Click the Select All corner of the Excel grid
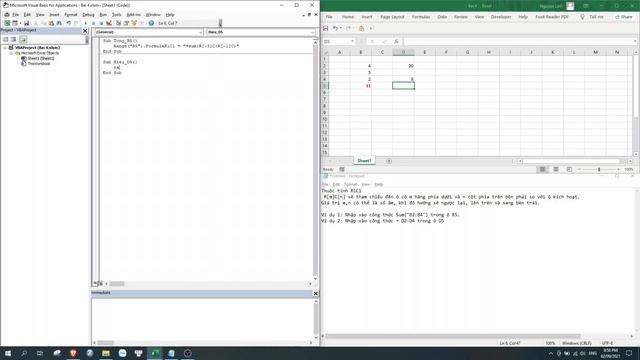The width and height of the screenshot is (640, 360). click(x=325, y=52)
